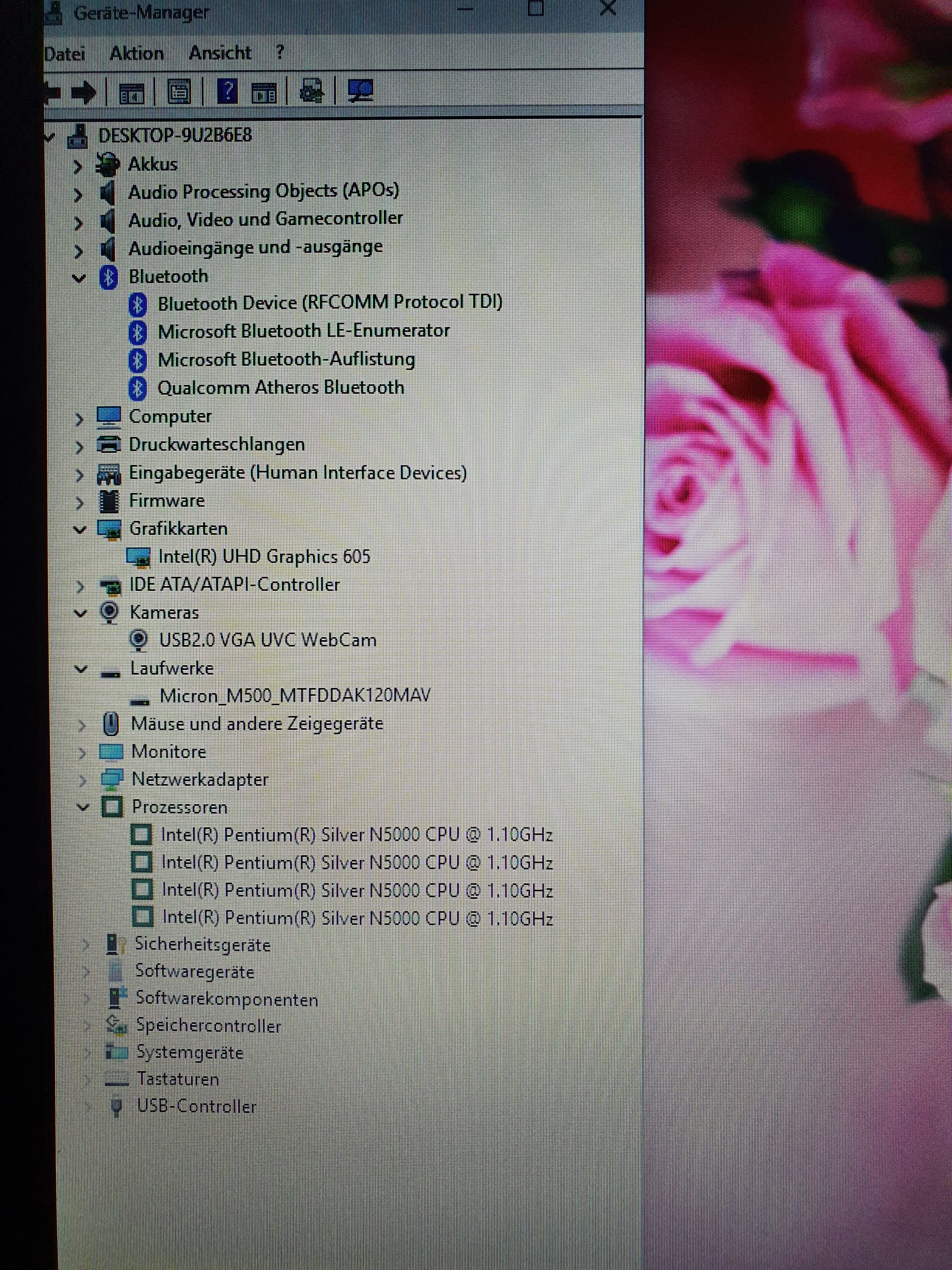This screenshot has height=1270, width=952.
Task: Select the Systemgeräte category
Action: pyautogui.click(x=190, y=1053)
